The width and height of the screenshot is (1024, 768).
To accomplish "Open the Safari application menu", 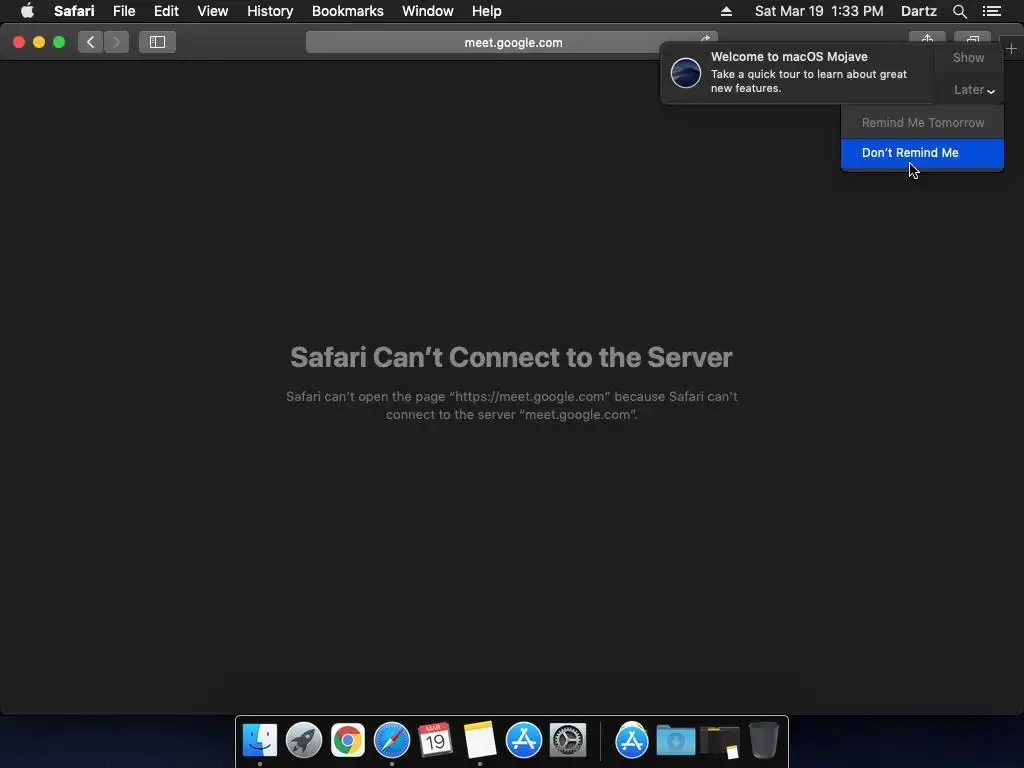I will pyautogui.click(x=74, y=11).
